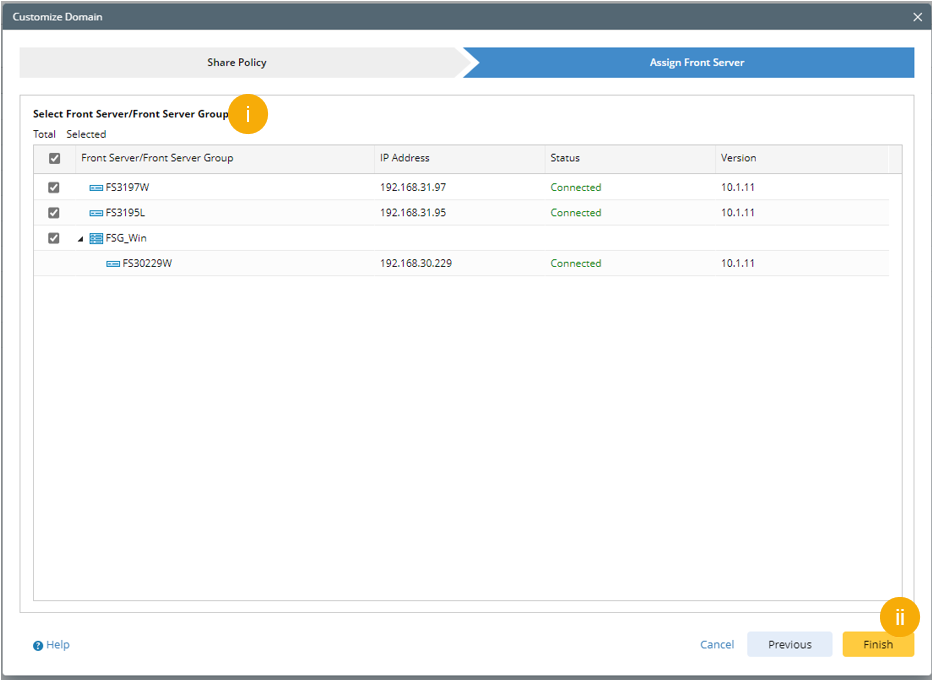Click Connected status of FS3197W

(576, 187)
